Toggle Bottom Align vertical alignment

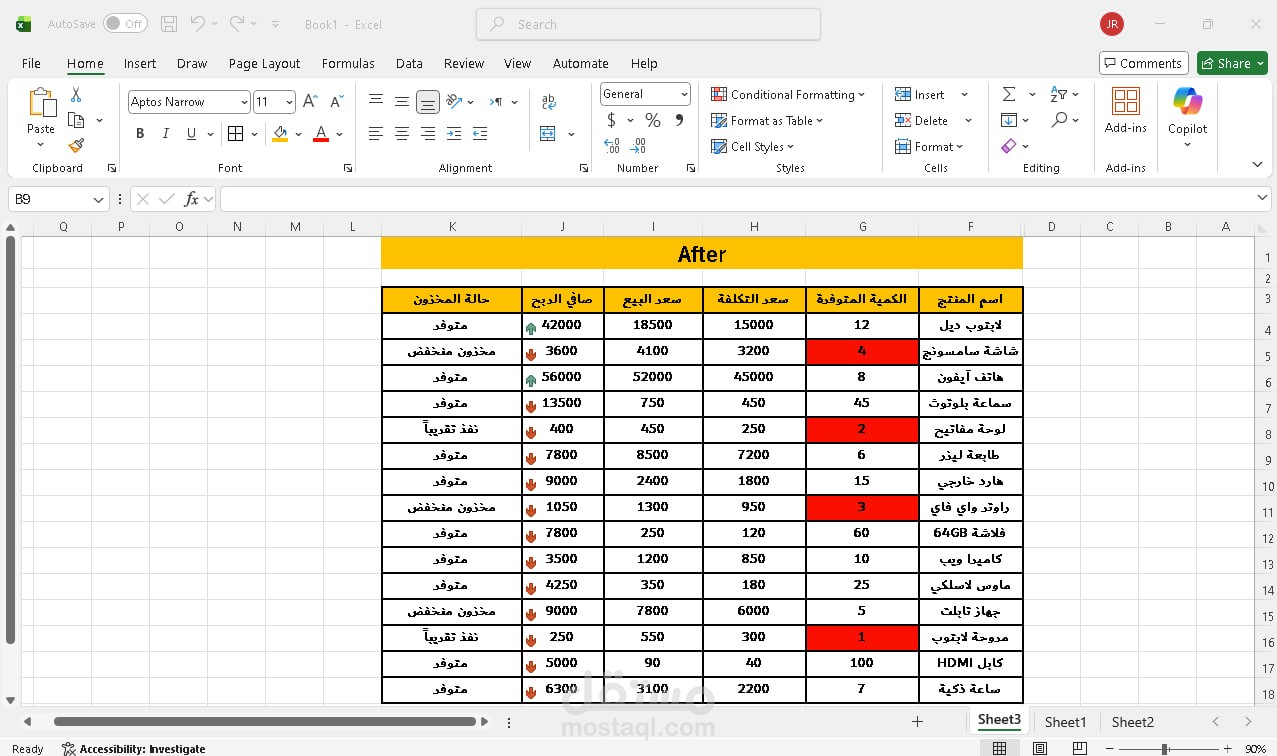click(x=428, y=102)
